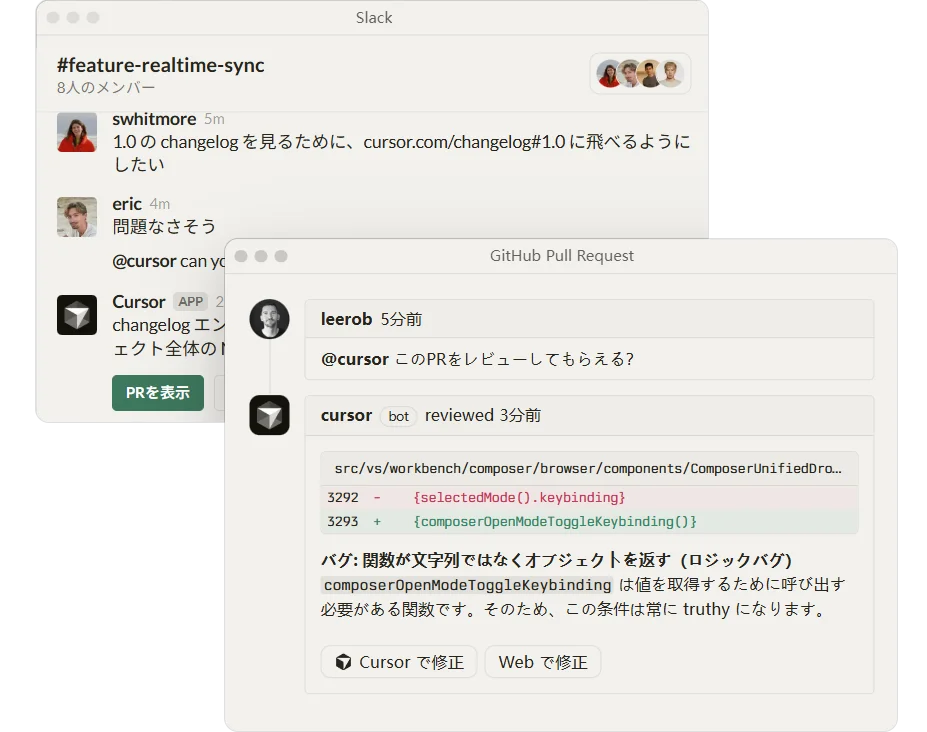Click the Slack window title
The image size is (927, 732).
point(374,18)
